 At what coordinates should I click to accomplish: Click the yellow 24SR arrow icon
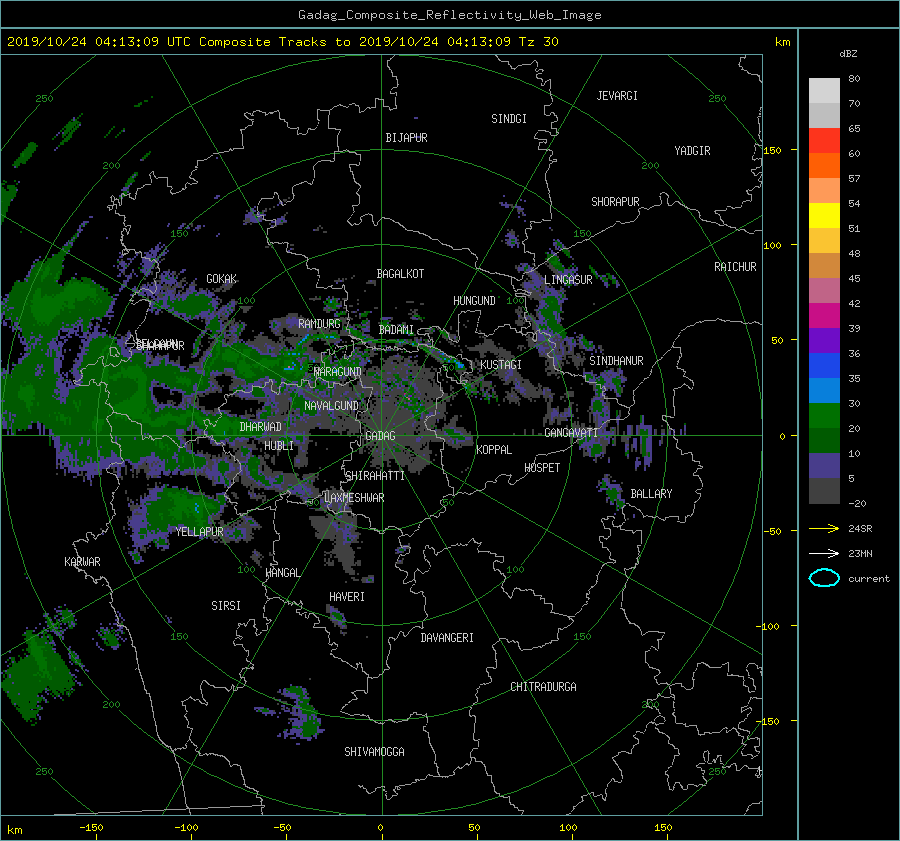coord(824,528)
